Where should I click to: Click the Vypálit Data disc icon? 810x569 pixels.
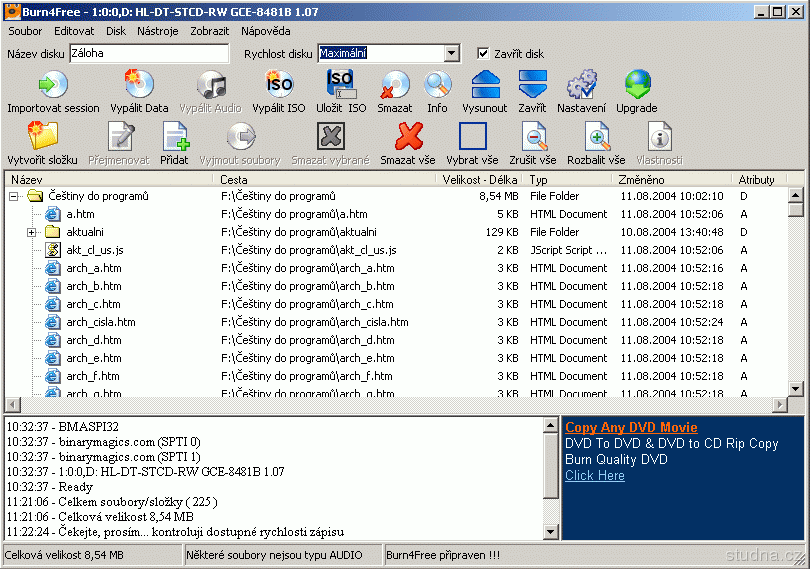coord(139,85)
